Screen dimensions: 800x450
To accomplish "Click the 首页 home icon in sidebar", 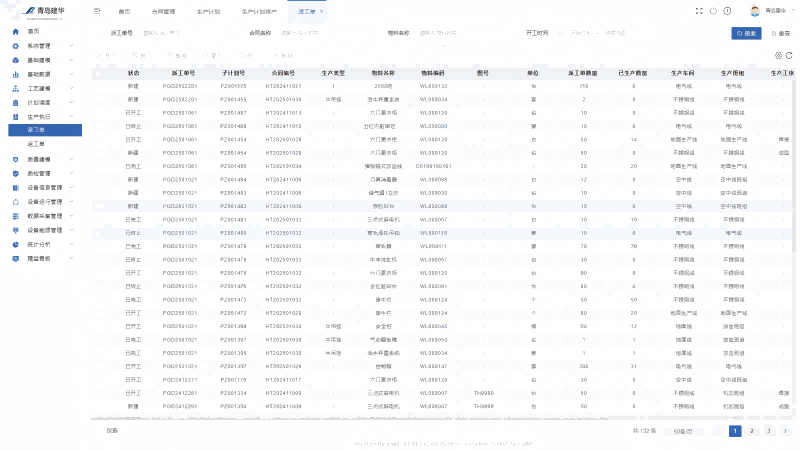I will tap(16, 31).
